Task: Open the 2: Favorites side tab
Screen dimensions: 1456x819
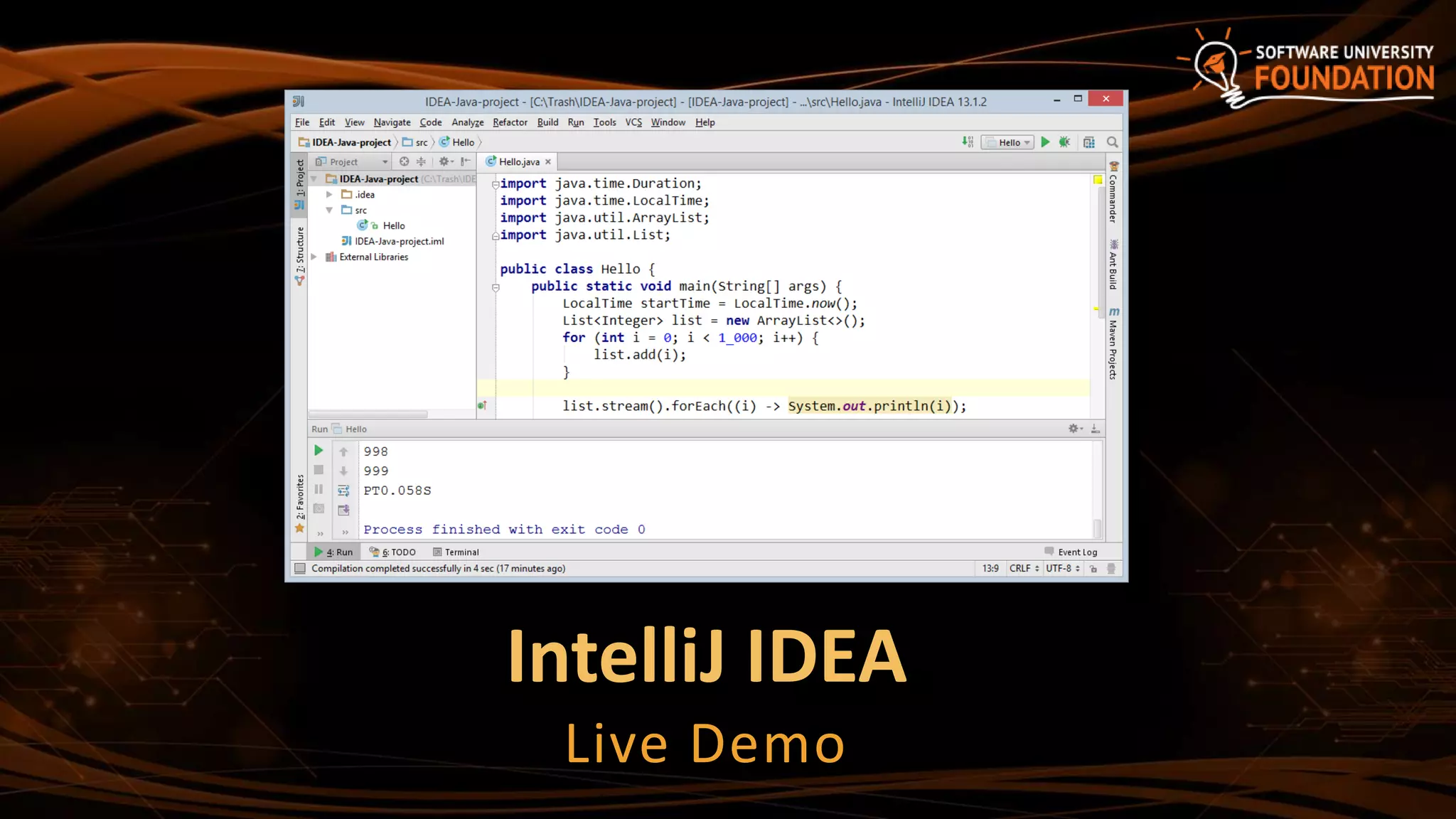Action: click(299, 503)
